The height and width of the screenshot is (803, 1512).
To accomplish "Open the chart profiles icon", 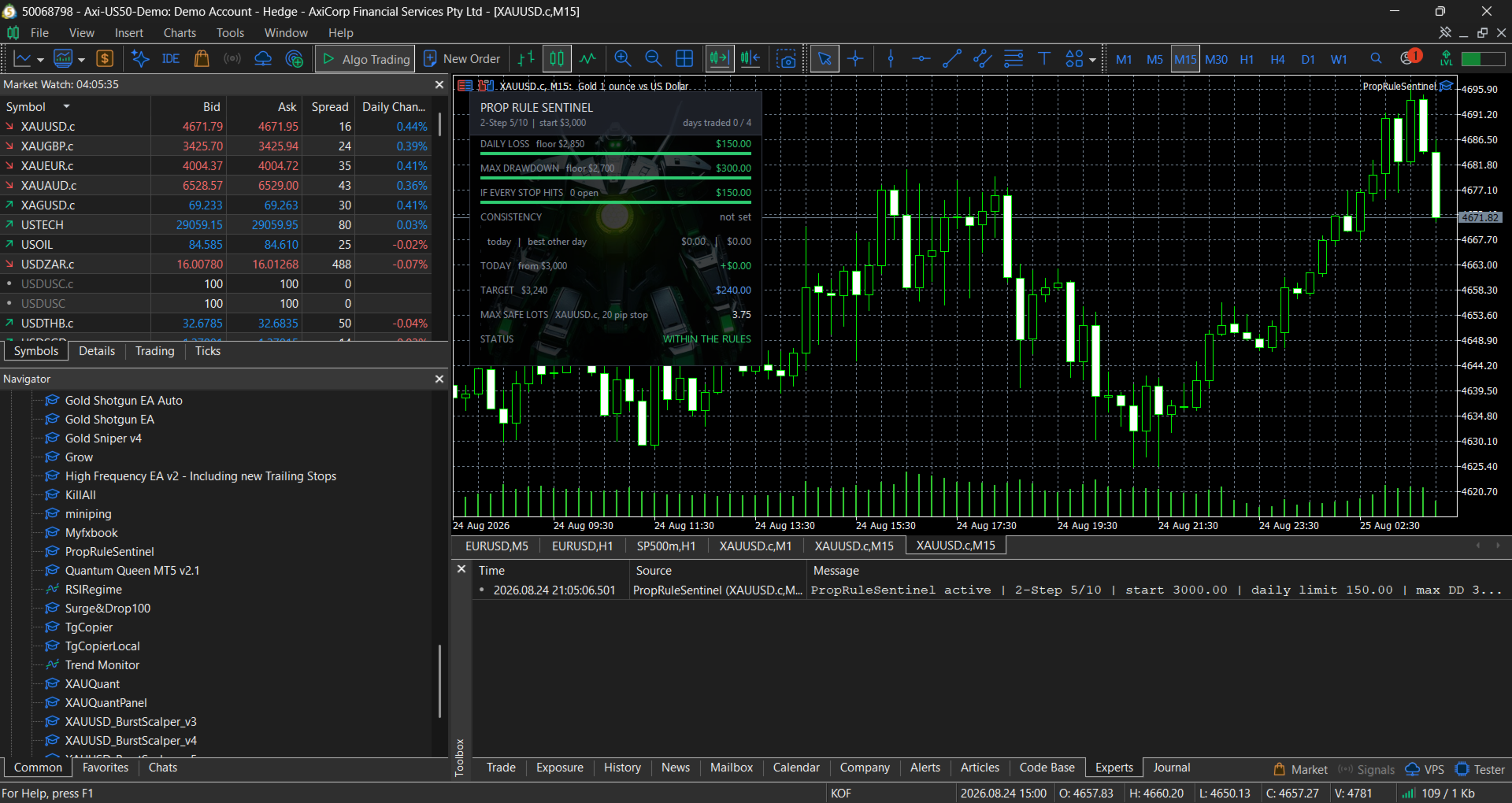I will point(63,59).
